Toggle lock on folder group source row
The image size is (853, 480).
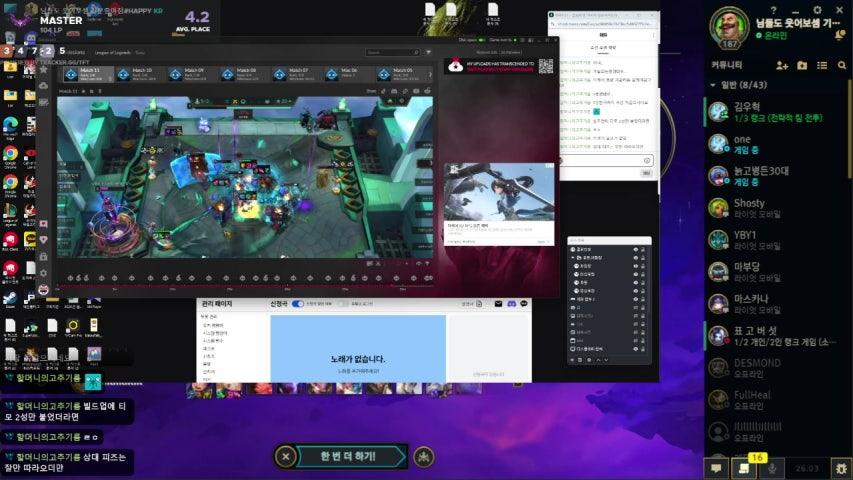(x=642, y=257)
